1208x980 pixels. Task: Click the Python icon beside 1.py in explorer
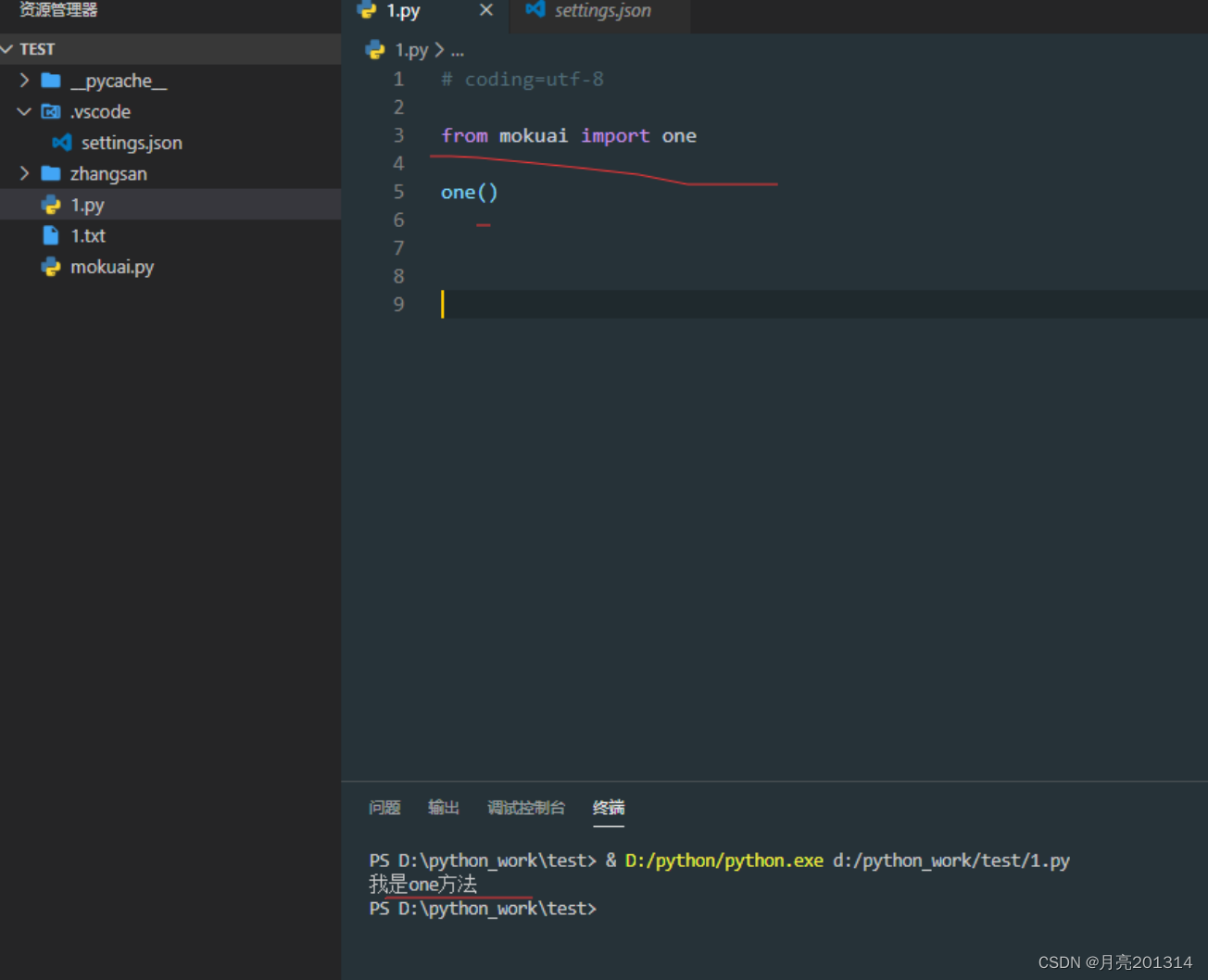pyautogui.click(x=51, y=205)
